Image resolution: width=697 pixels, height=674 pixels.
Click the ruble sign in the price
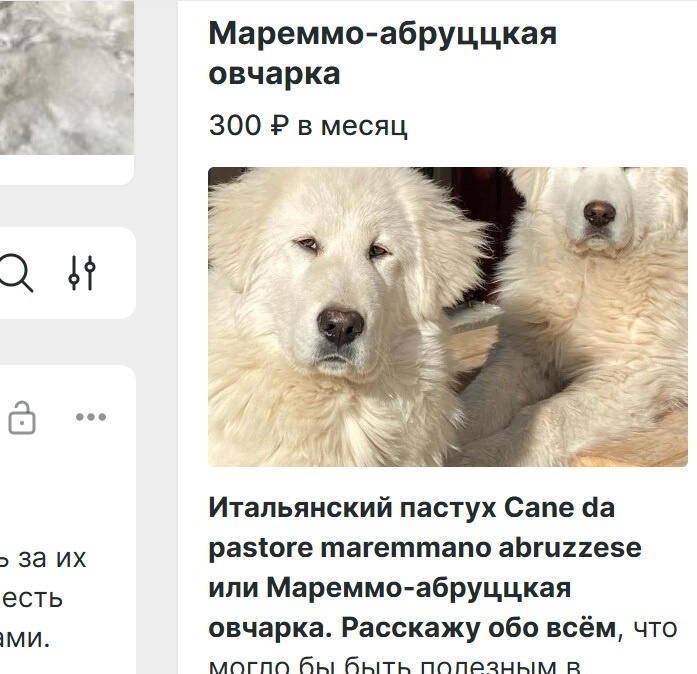(279, 126)
